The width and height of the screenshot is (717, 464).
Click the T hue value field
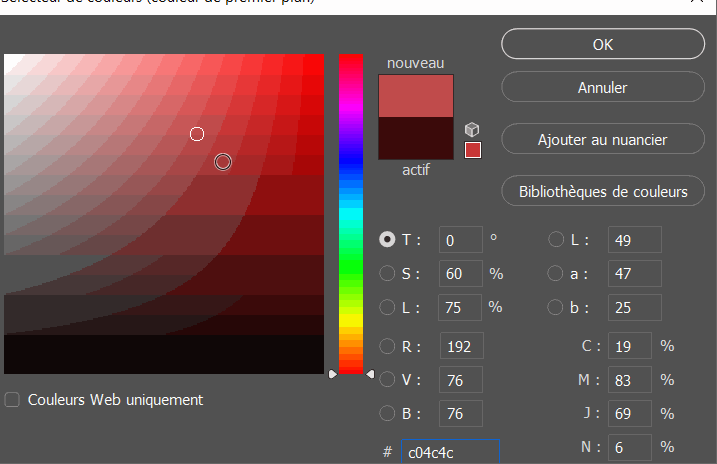click(x=460, y=240)
